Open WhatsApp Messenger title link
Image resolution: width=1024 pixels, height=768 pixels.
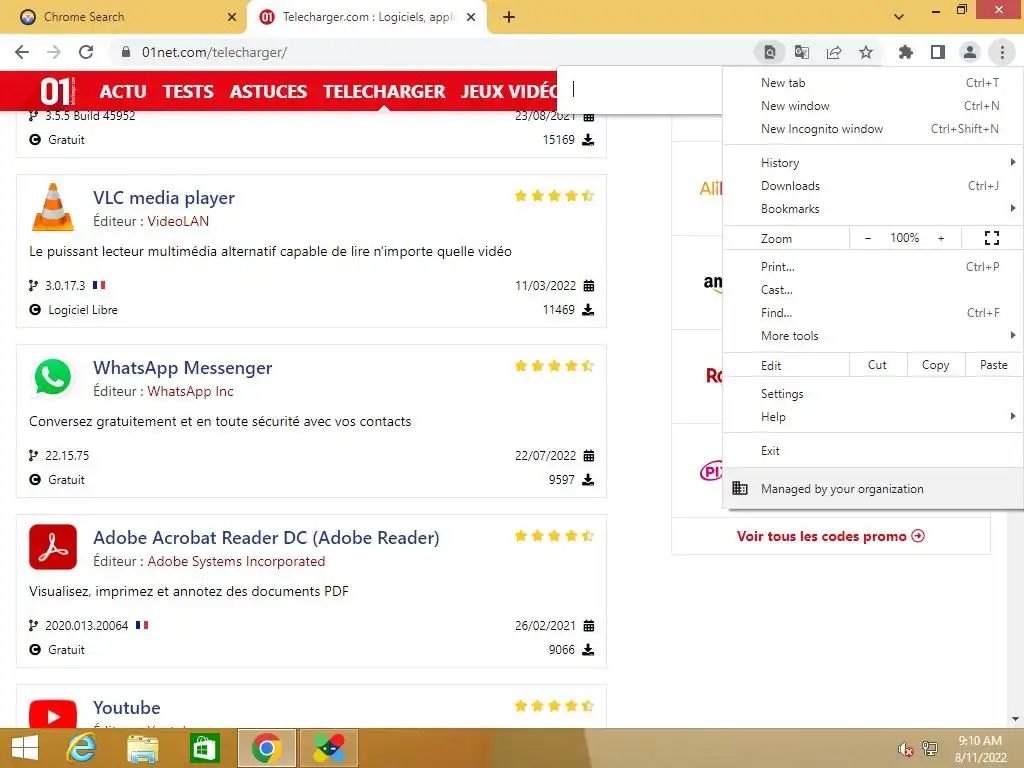[183, 368]
